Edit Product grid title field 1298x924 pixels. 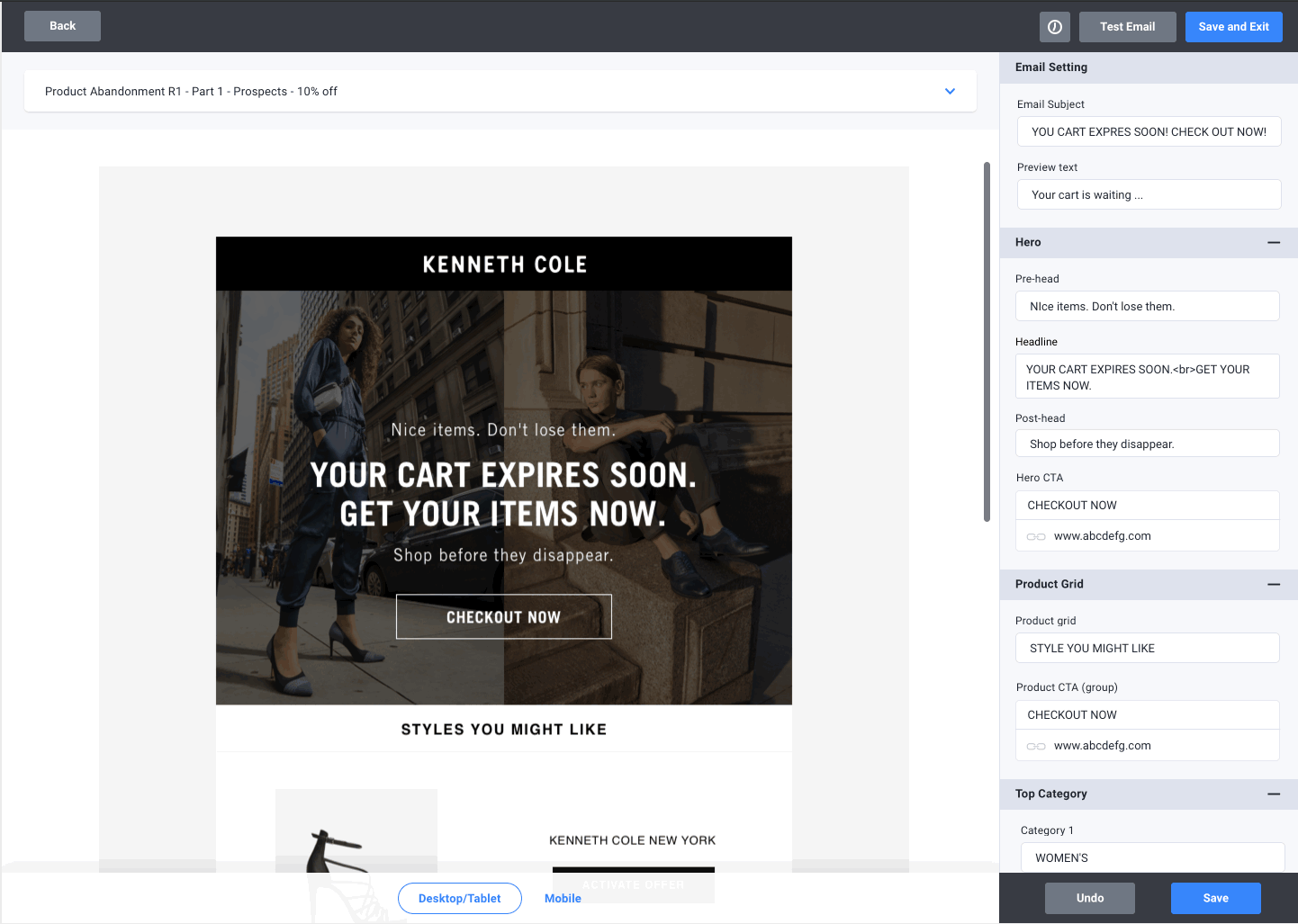click(x=1147, y=649)
